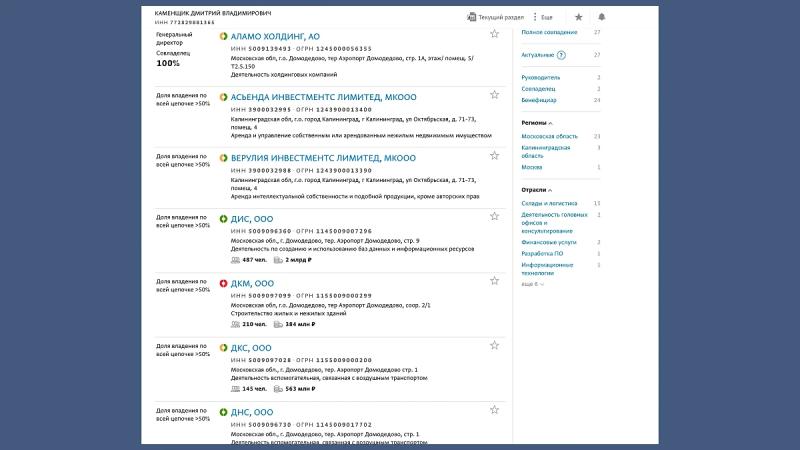
Task: Click revenue icon next to 563 млн ₽
Action: [278, 389]
